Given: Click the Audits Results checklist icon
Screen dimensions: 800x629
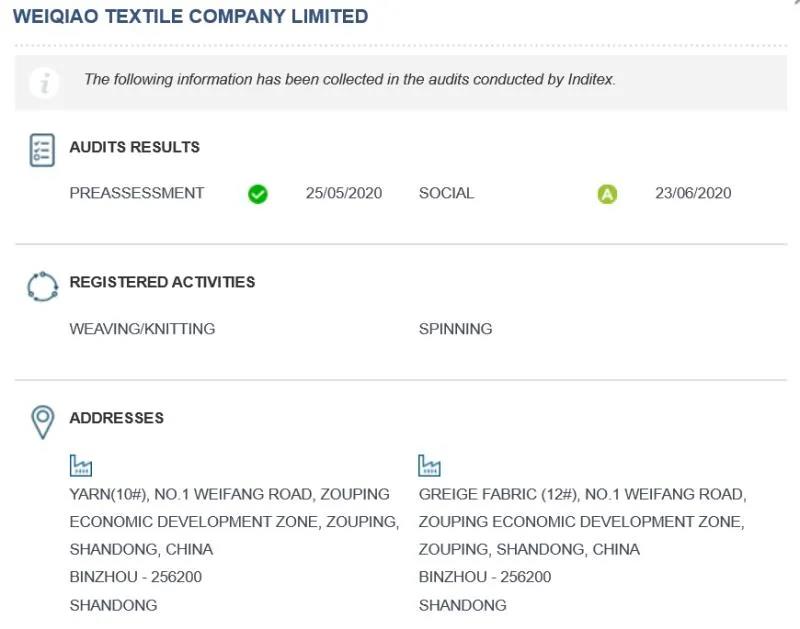Looking at the screenshot, I should 42,150.
